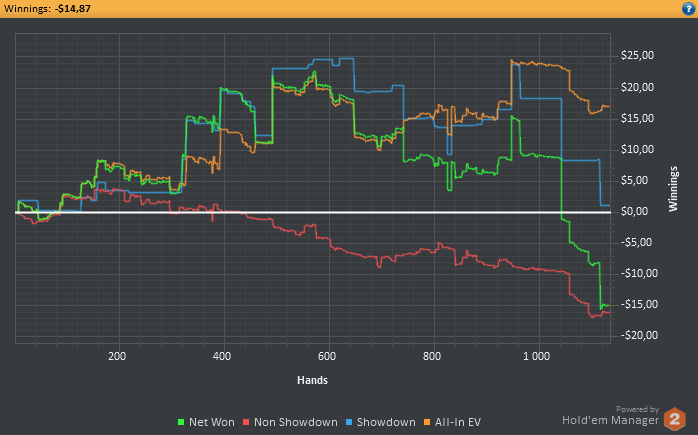Toggle the blue Showdown legend swatch
Image resolution: width=698 pixels, height=435 pixels.
point(349,422)
